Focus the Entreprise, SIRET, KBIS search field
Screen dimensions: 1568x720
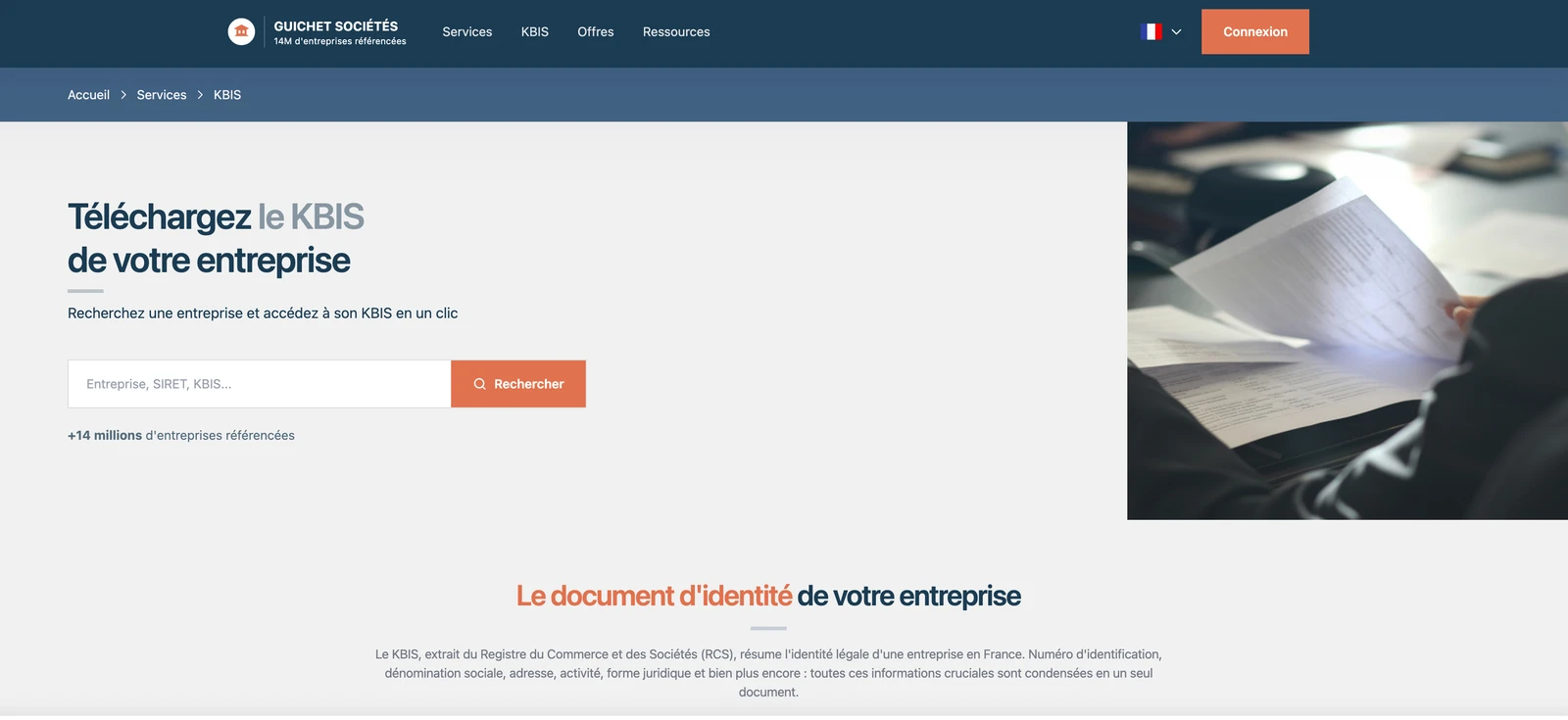tap(260, 384)
